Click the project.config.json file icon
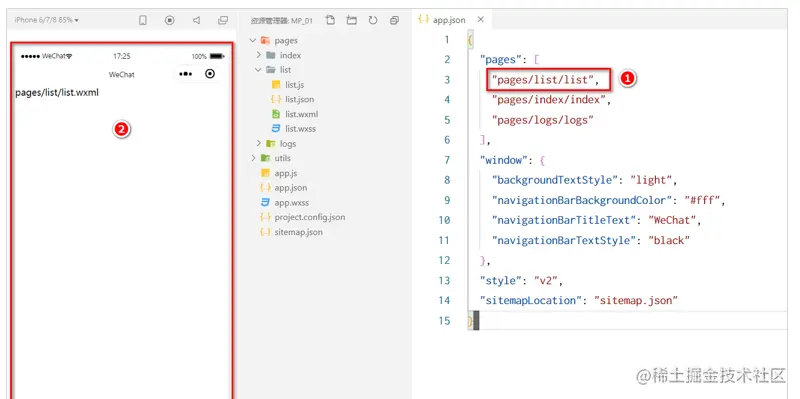The height and width of the screenshot is (399, 800). point(265,217)
